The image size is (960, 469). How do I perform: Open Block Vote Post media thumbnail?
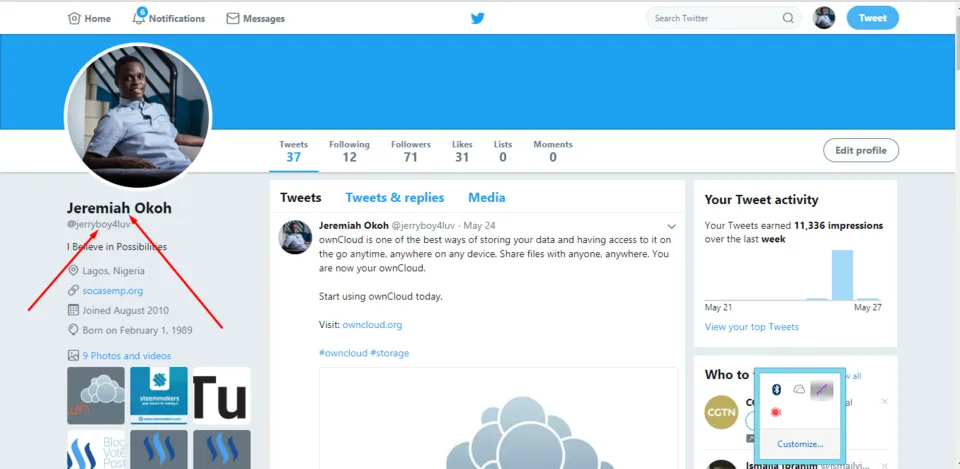(x=96, y=449)
